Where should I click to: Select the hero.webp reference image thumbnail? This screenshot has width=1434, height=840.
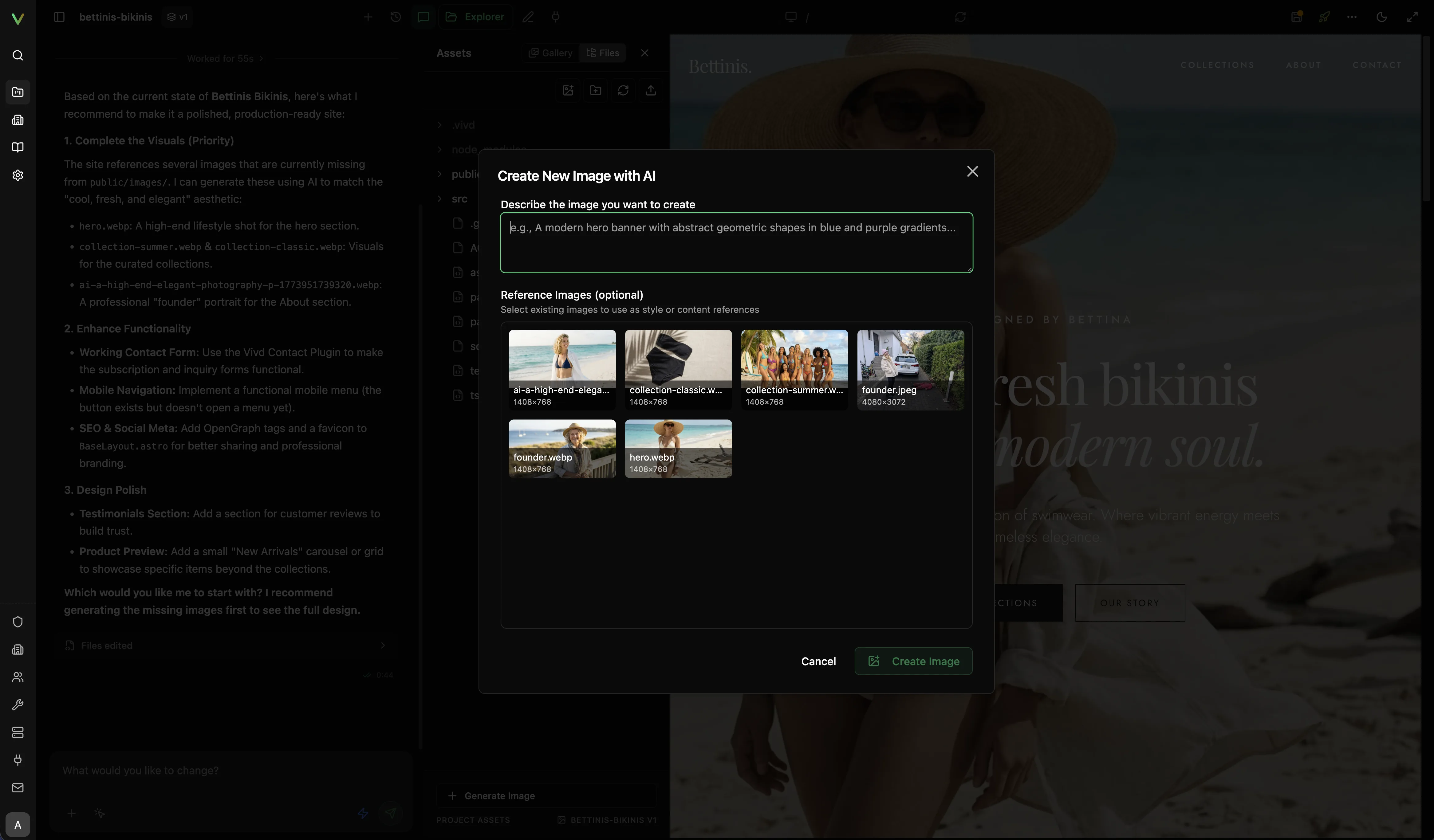pos(678,449)
